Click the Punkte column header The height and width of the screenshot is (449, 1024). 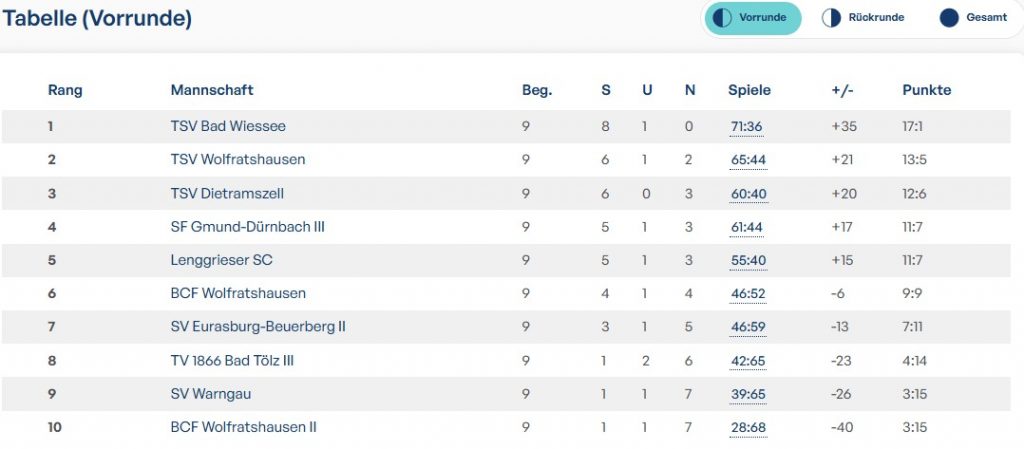coord(926,90)
